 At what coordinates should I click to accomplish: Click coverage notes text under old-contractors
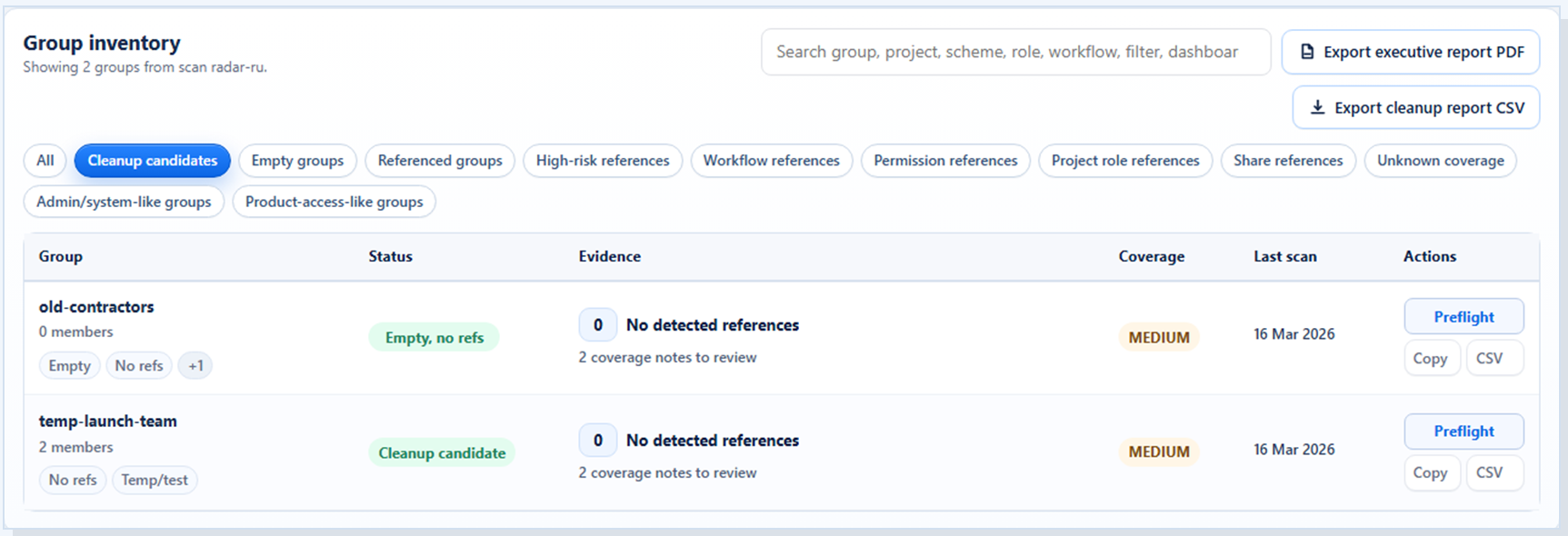(x=667, y=358)
